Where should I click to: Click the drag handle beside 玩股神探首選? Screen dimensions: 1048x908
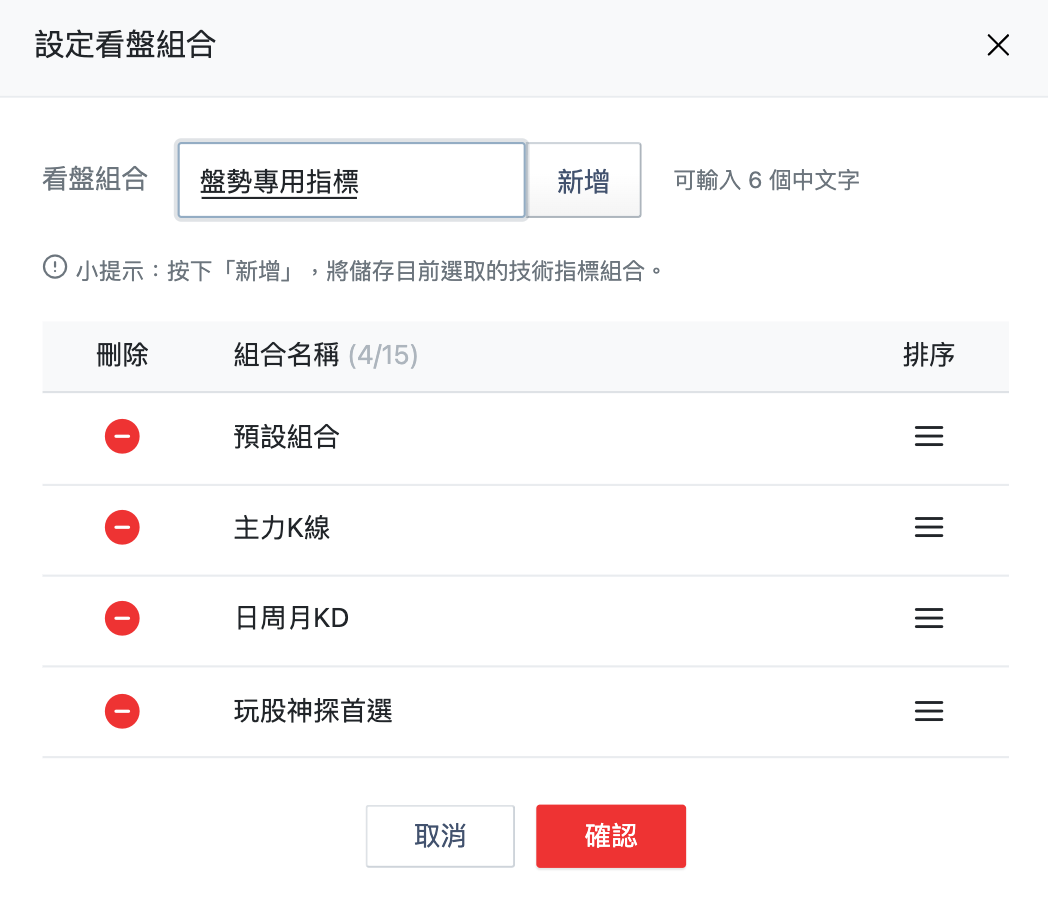point(929,711)
